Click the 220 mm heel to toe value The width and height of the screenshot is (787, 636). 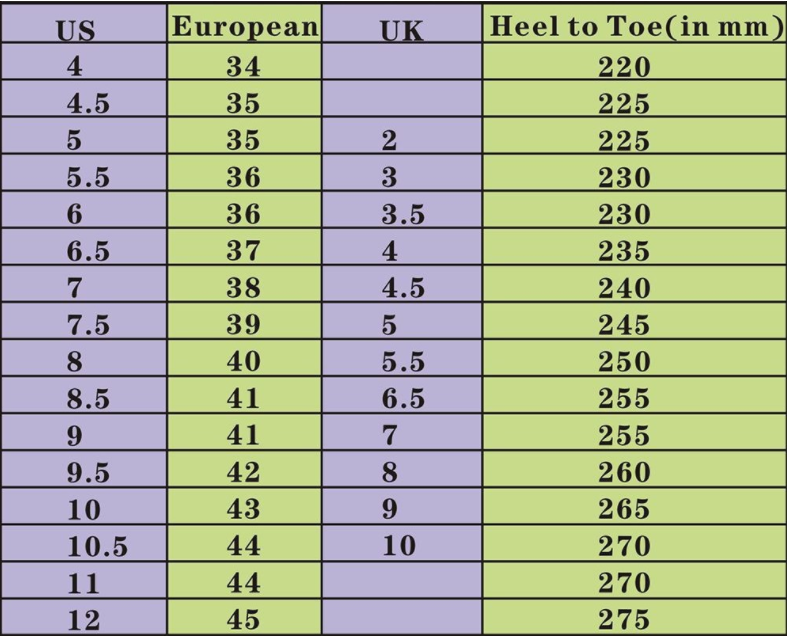click(x=624, y=68)
